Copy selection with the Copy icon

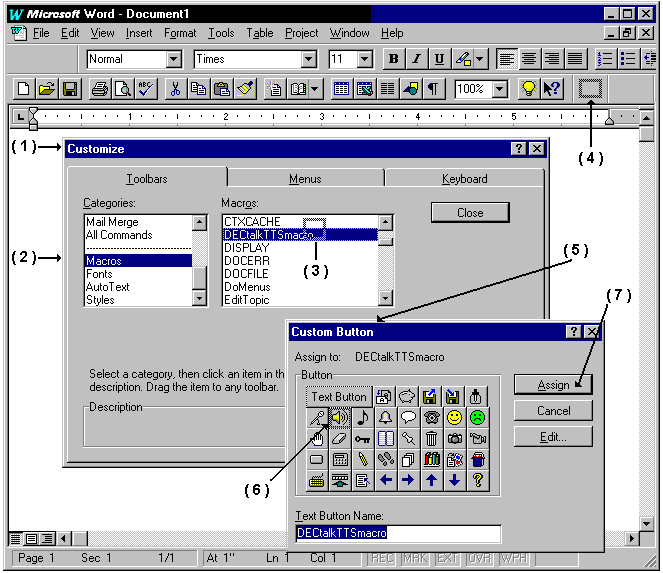coord(198,89)
